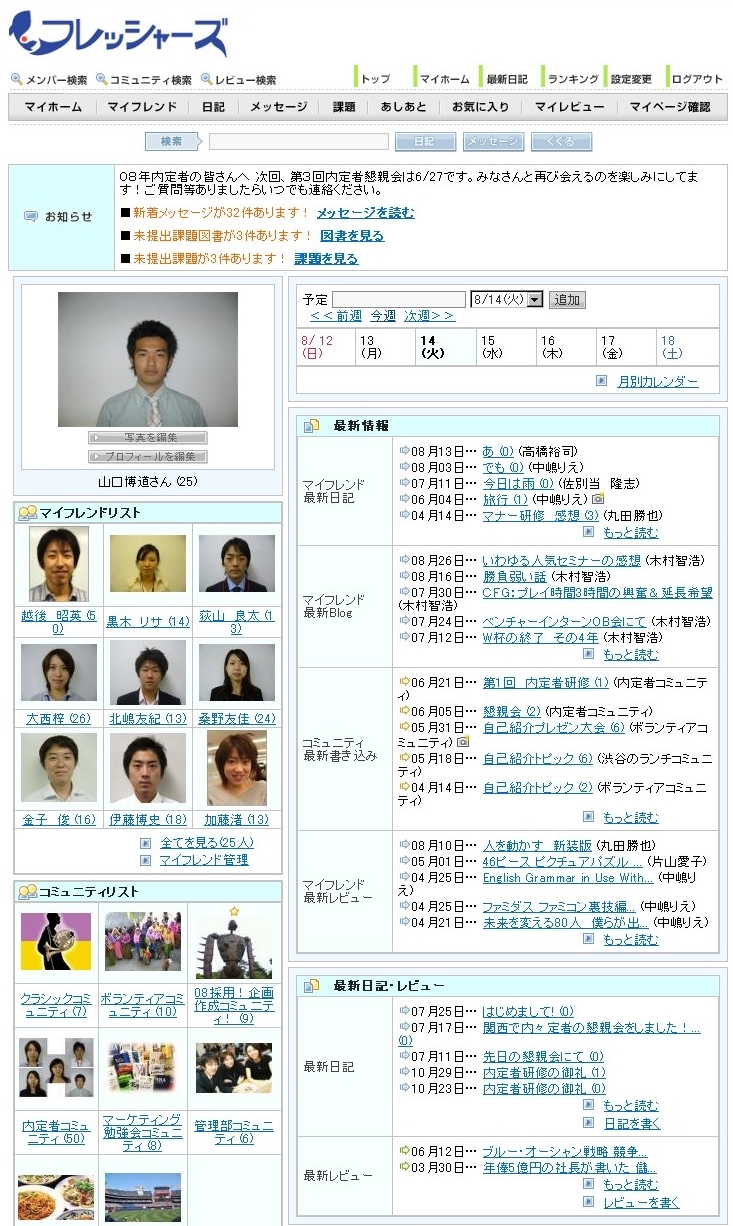Click ログアウト in top links
This screenshot has width=733, height=1226.
tap(697, 79)
